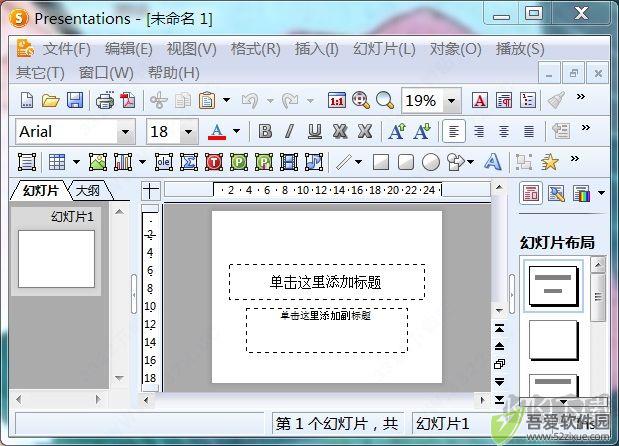Image resolution: width=619 pixels, height=446 pixels.
Task: Open the star animation effects icon
Action: 549,162
